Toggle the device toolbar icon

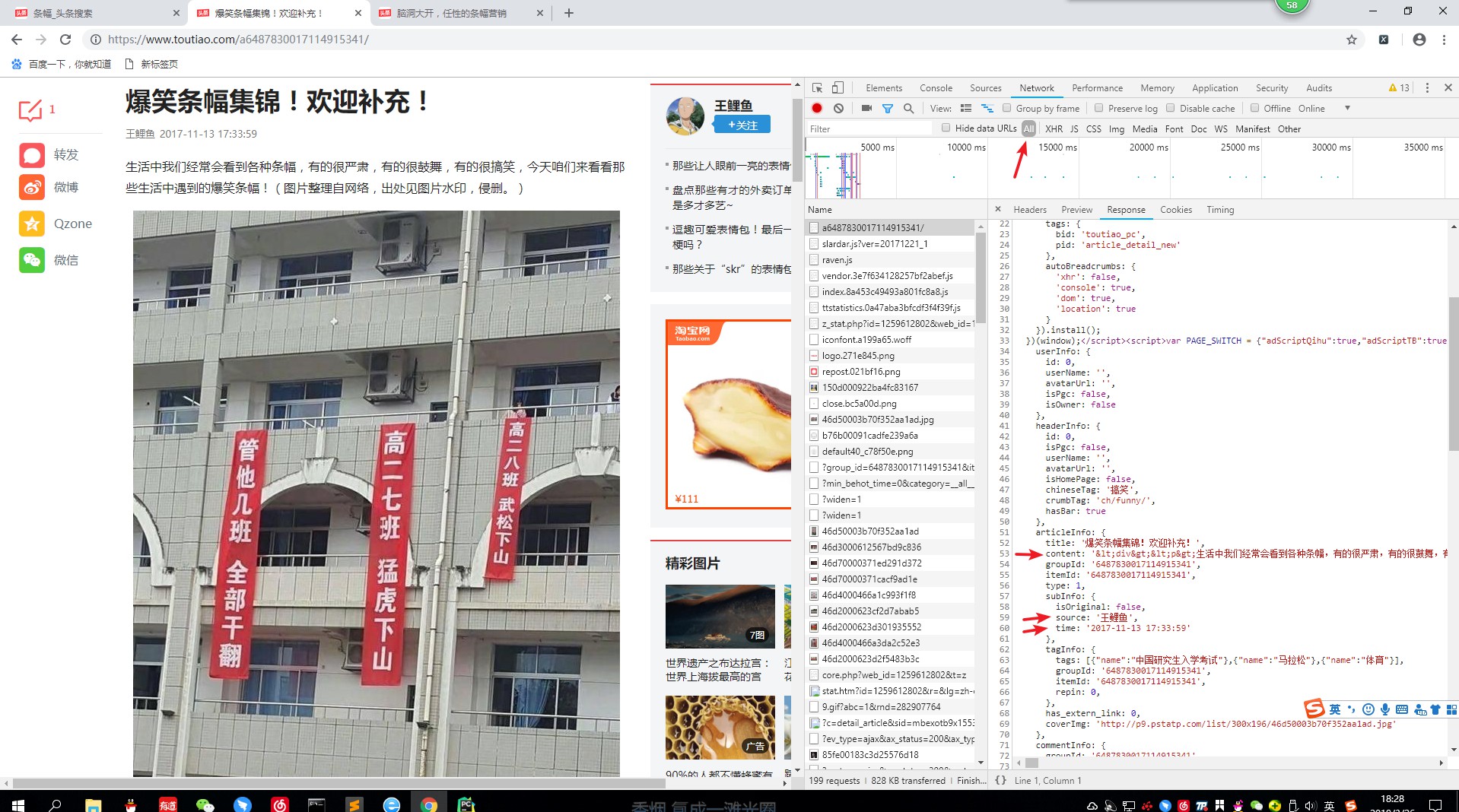tap(838, 88)
